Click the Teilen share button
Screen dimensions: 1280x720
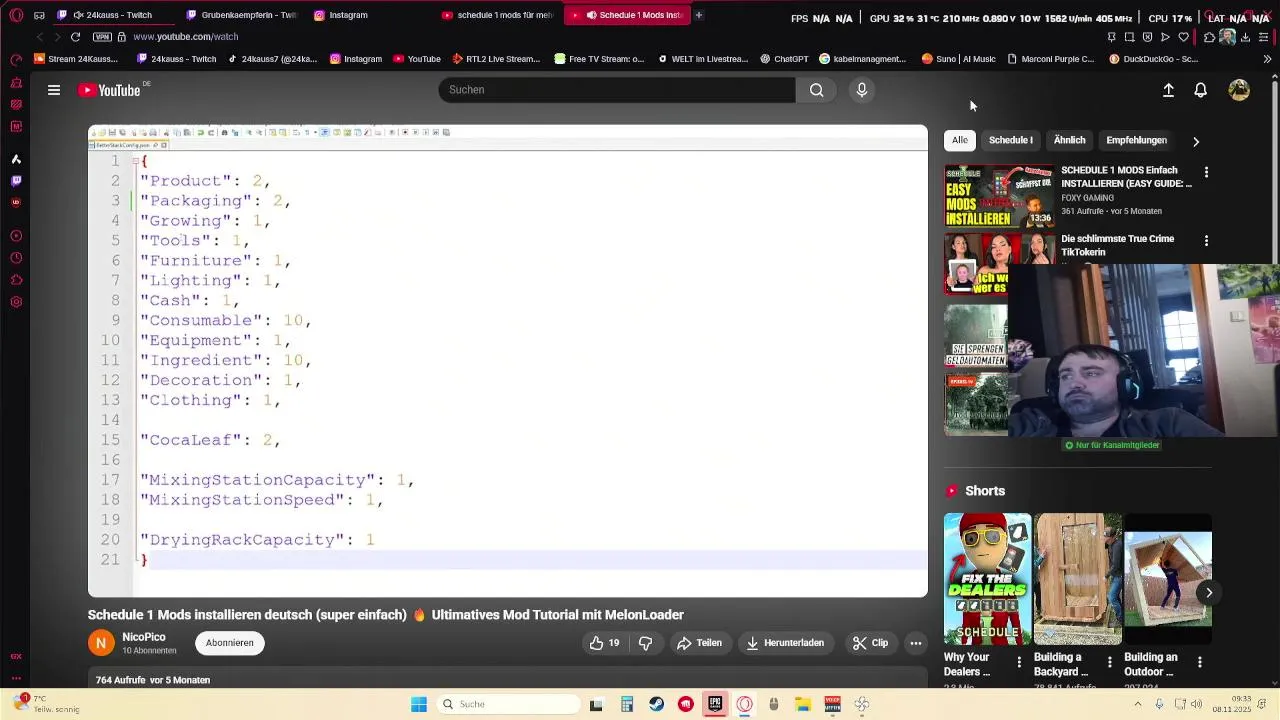(x=699, y=643)
